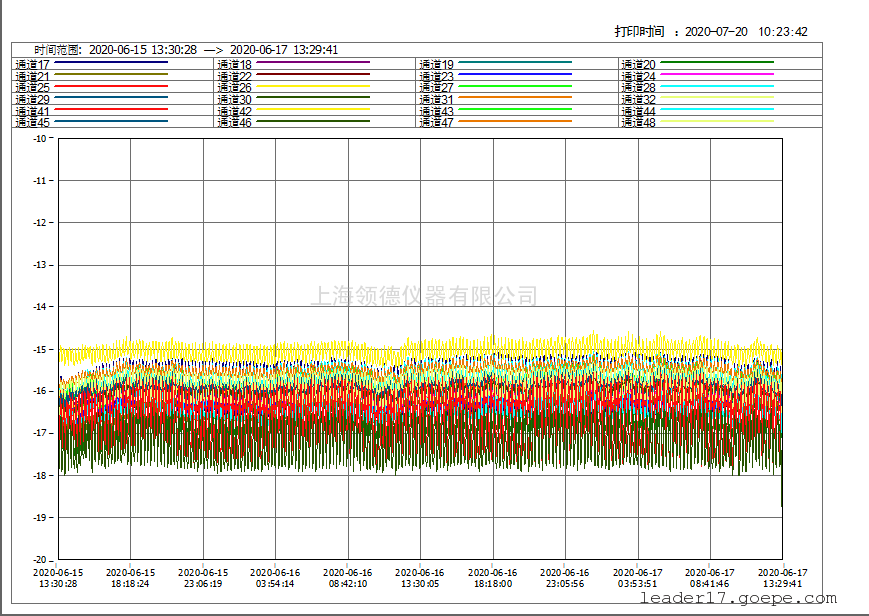The image size is (869, 616).
Task: Click the range end time 2020-06-17 13:29:41 in header
Action: 284,50
